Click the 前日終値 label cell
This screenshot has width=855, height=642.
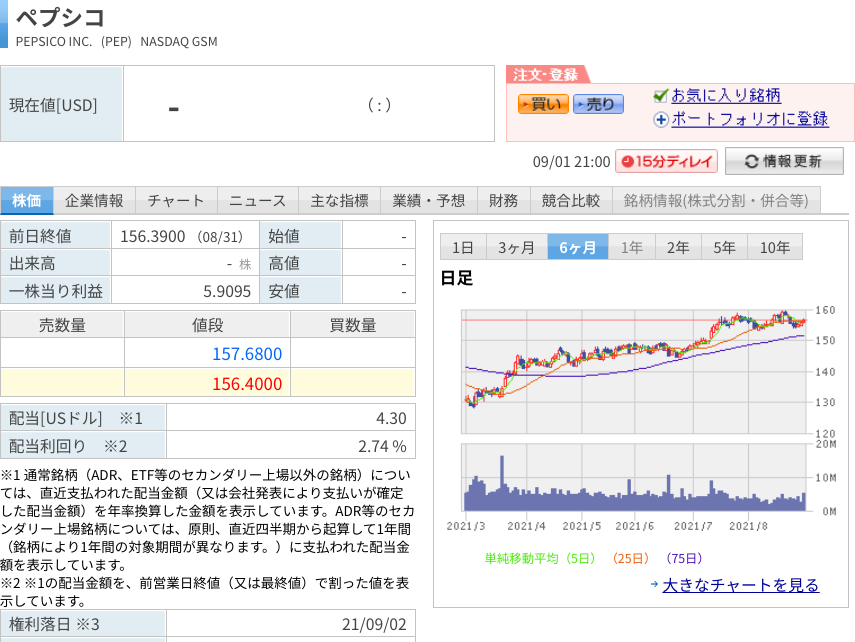[x=56, y=236]
